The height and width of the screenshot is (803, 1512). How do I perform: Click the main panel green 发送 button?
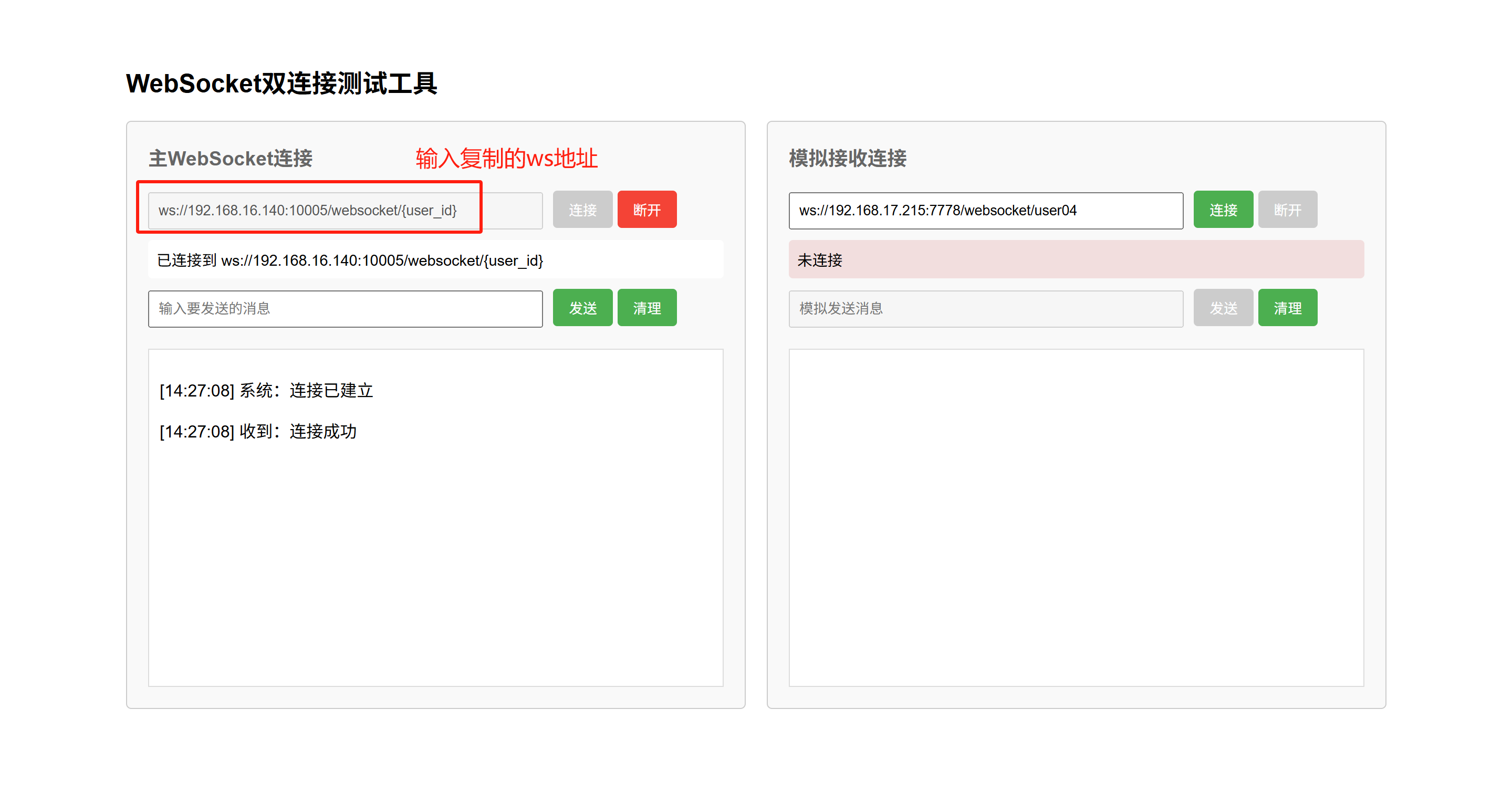click(x=582, y=308)
